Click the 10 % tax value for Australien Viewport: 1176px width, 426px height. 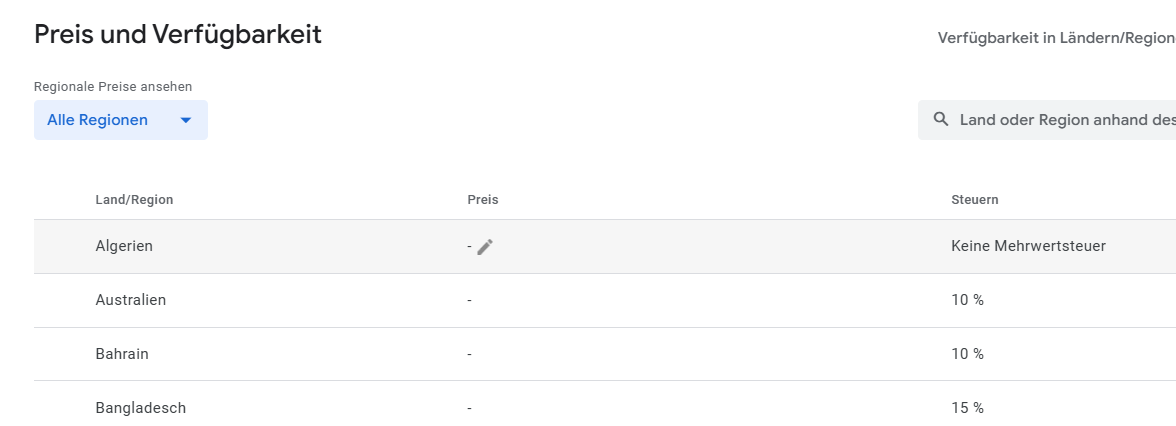[x=967, y=300]
